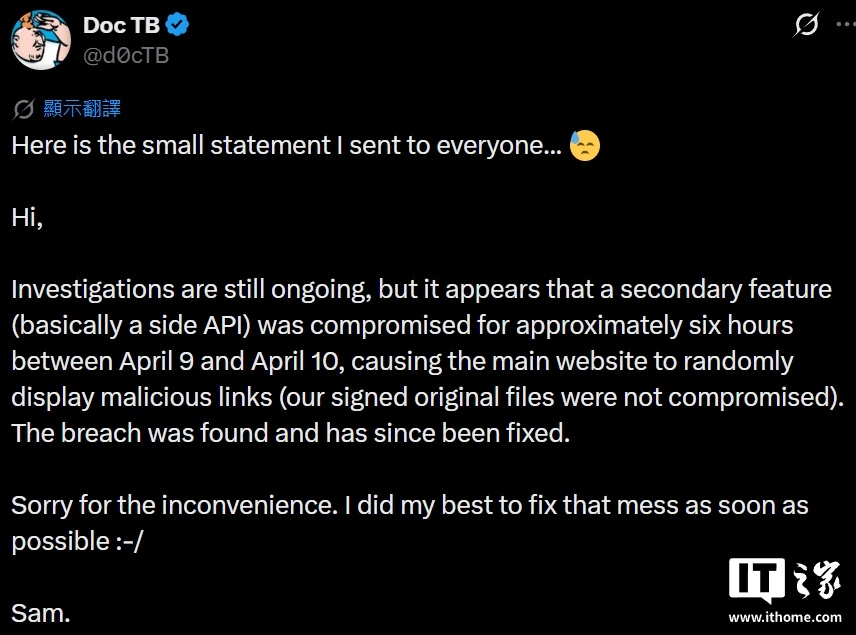Viewport: 856px width, 635px height.
Task: Click the downcast sweat face emoji
Action: click(x=585, y=146)
